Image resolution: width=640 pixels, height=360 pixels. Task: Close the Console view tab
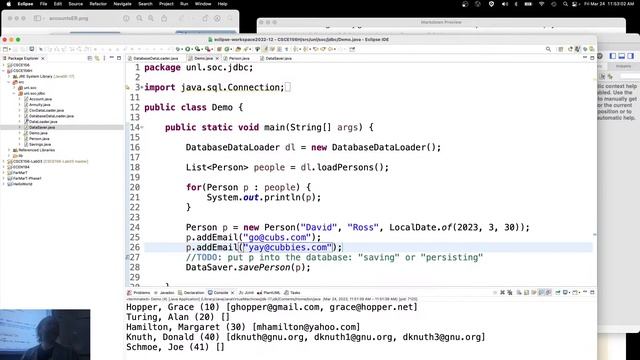tap(232, 293)
